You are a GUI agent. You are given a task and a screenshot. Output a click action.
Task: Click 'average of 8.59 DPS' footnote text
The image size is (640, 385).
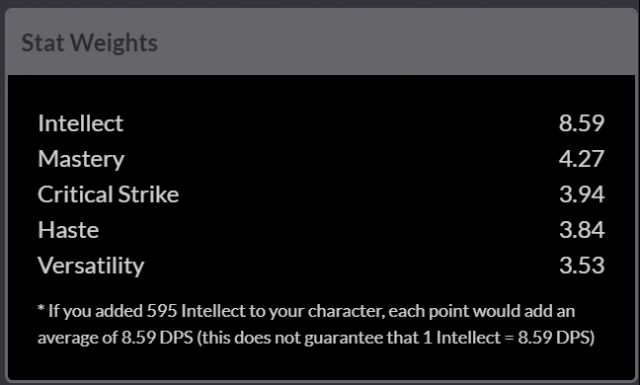(x=115, y=338)
